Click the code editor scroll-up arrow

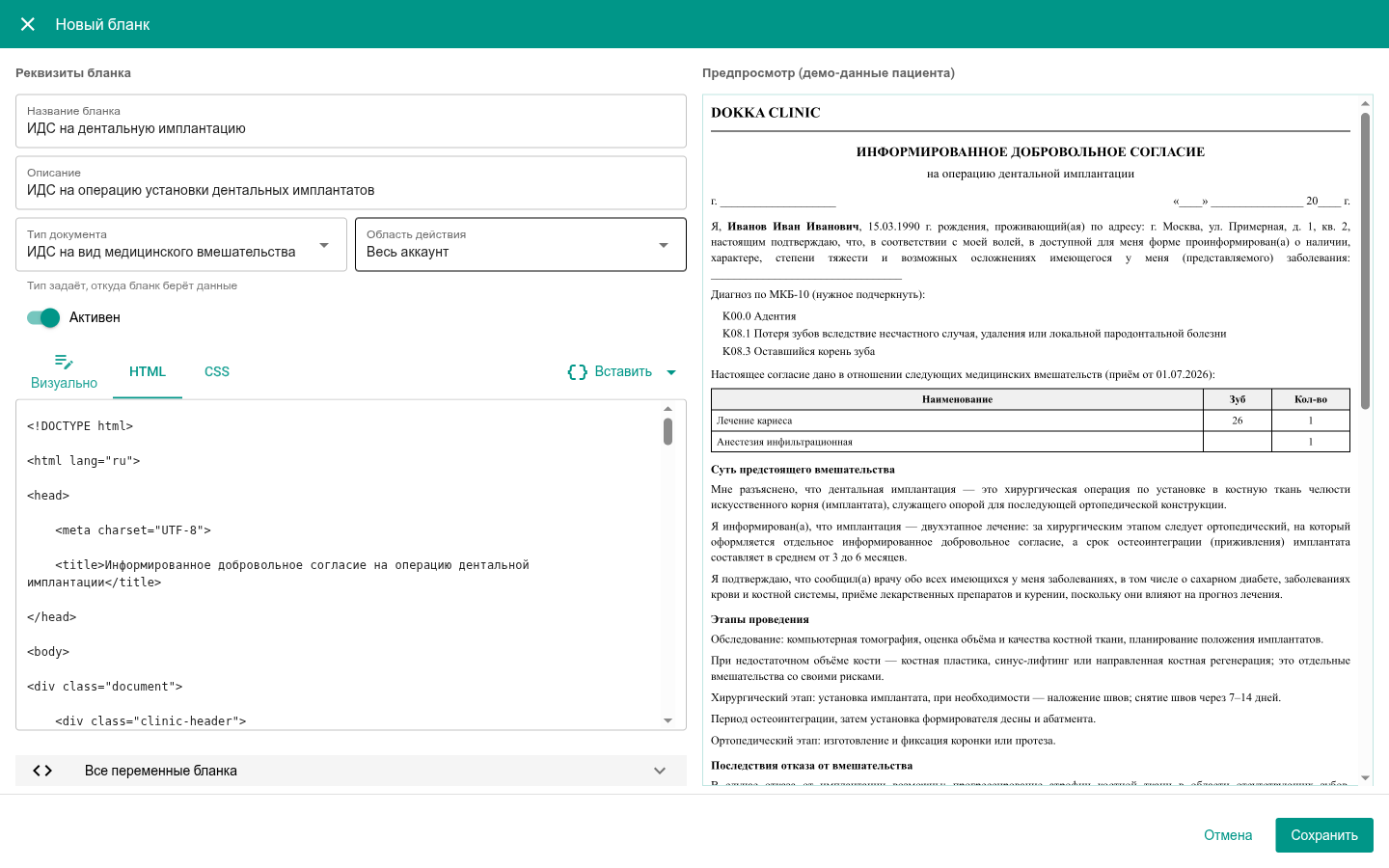point(667,409)
